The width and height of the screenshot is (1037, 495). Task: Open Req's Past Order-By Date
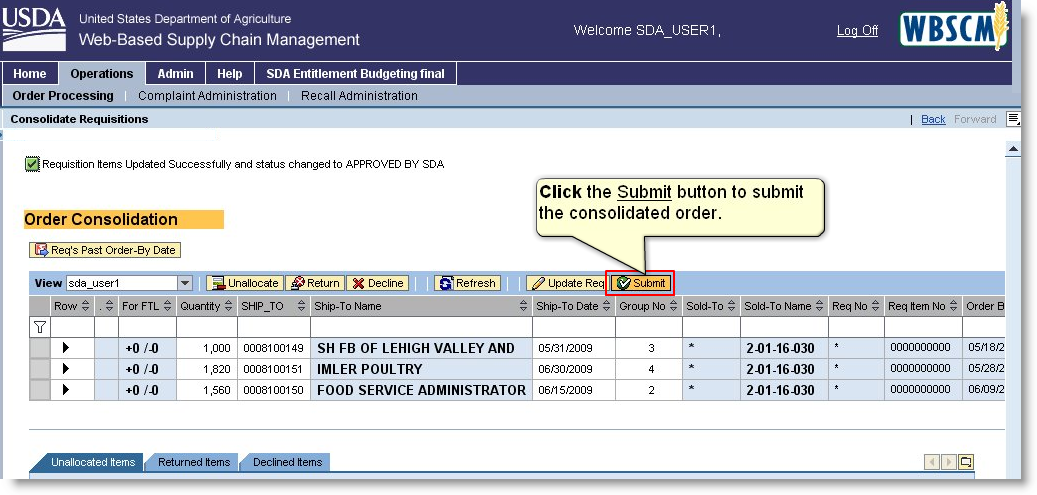(x=106, y=250)
